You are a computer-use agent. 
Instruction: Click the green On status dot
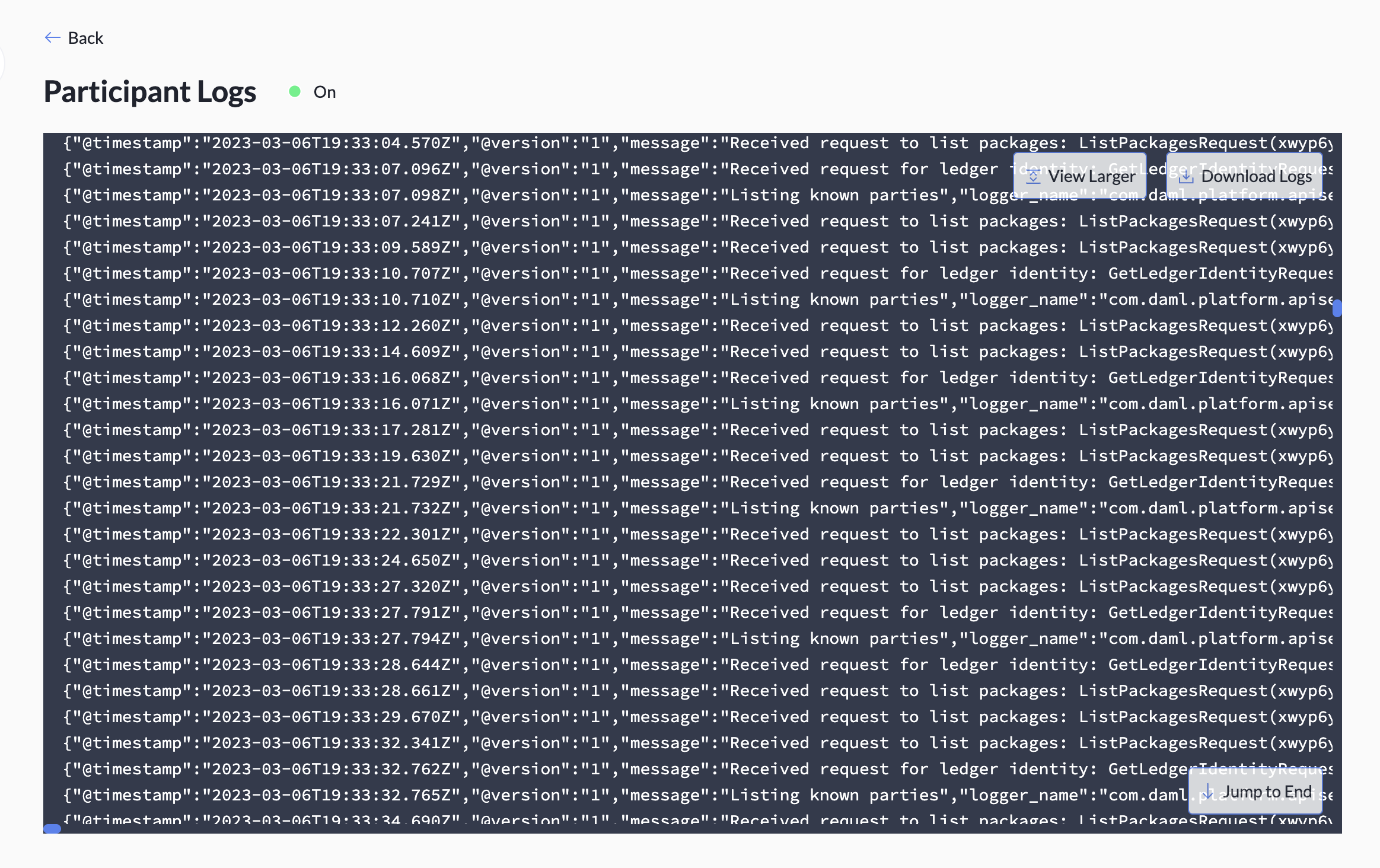tap(295, 91)
